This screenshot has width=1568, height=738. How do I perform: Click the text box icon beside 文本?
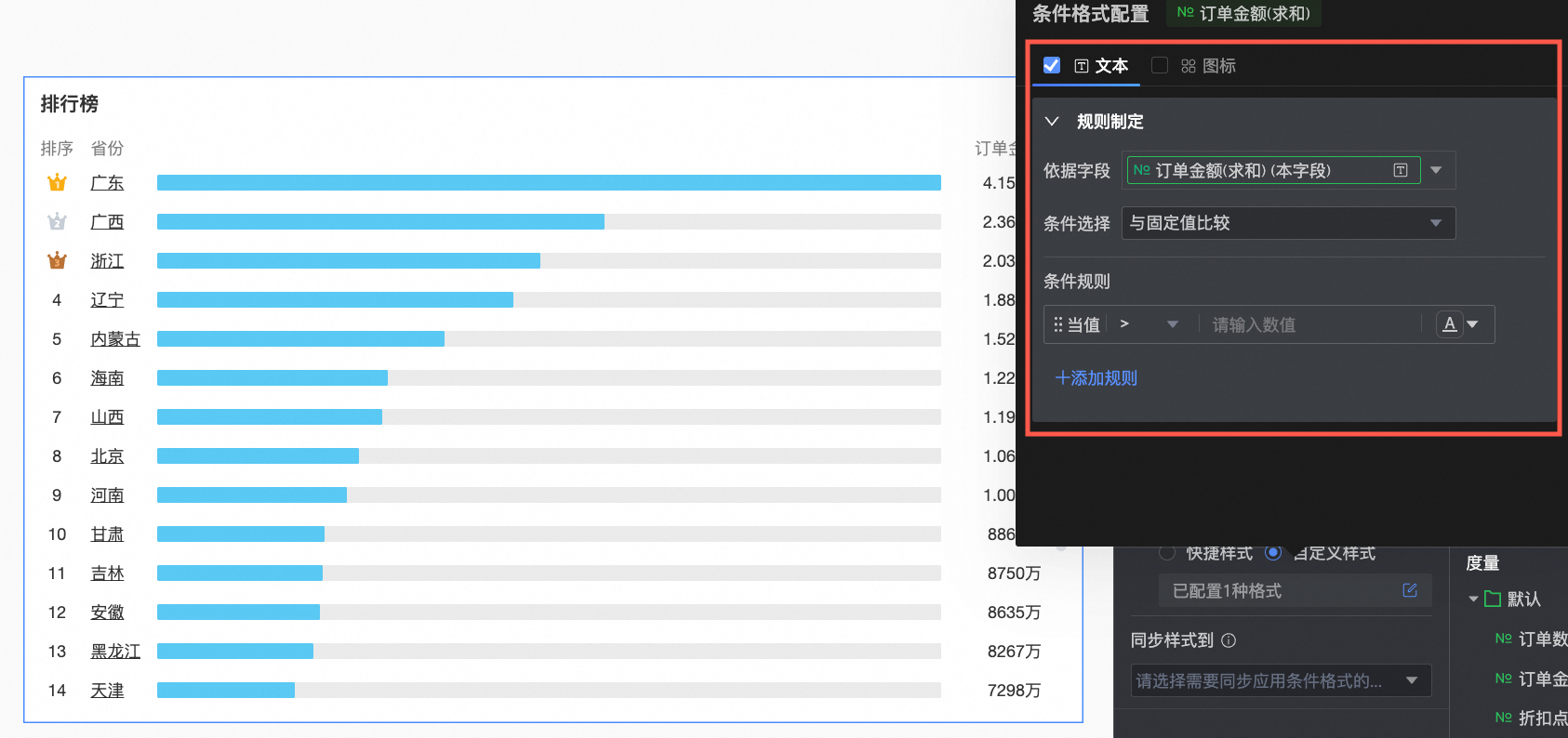(1082, 66)
